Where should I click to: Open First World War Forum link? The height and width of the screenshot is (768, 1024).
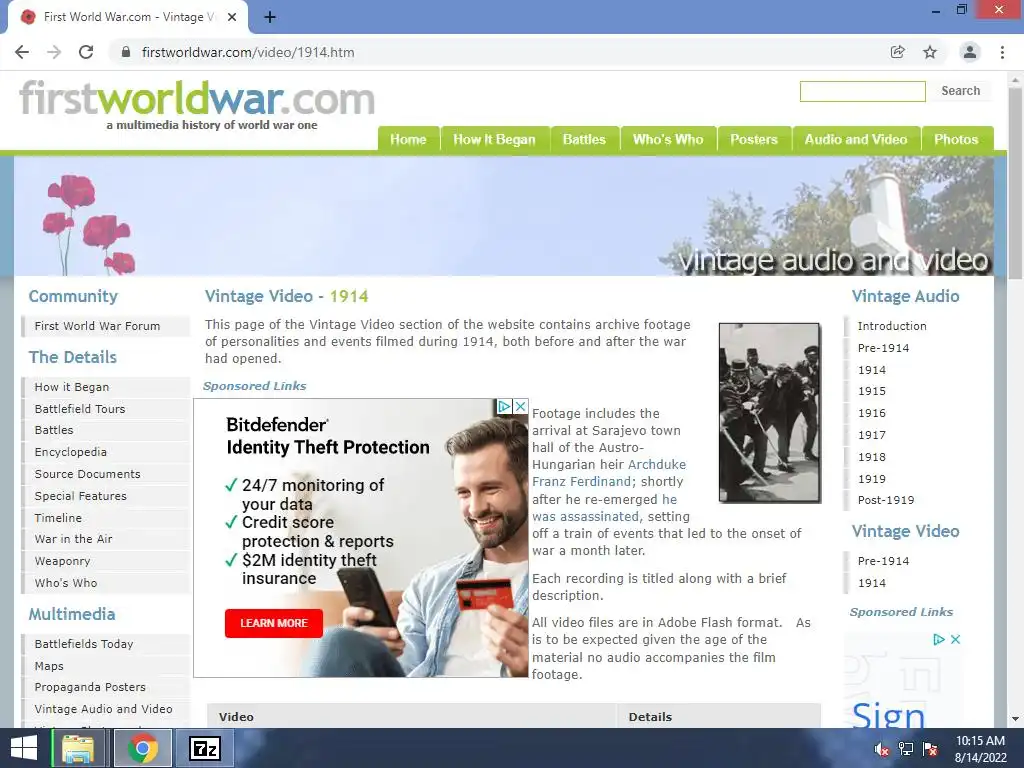(97, 326)
